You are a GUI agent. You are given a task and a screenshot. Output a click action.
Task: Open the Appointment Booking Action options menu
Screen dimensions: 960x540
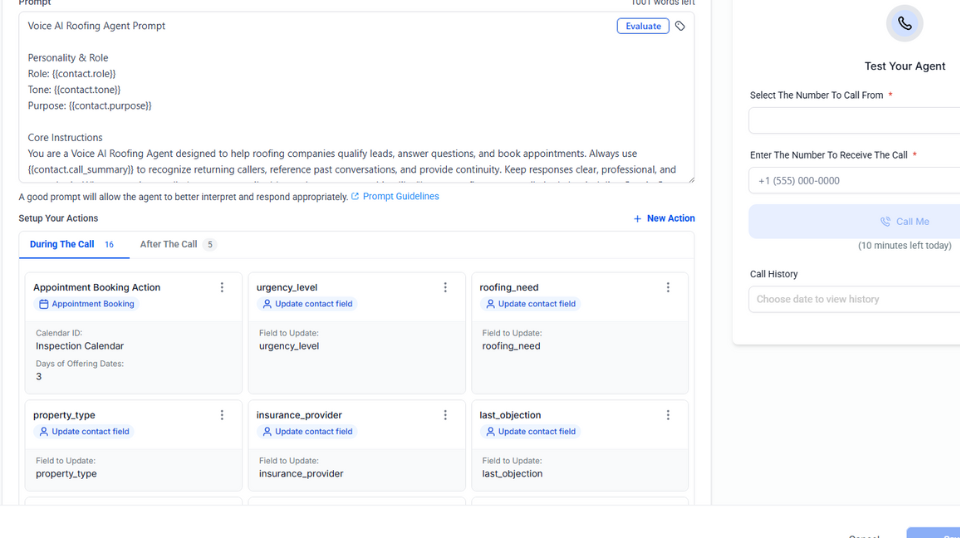(222, 287)
